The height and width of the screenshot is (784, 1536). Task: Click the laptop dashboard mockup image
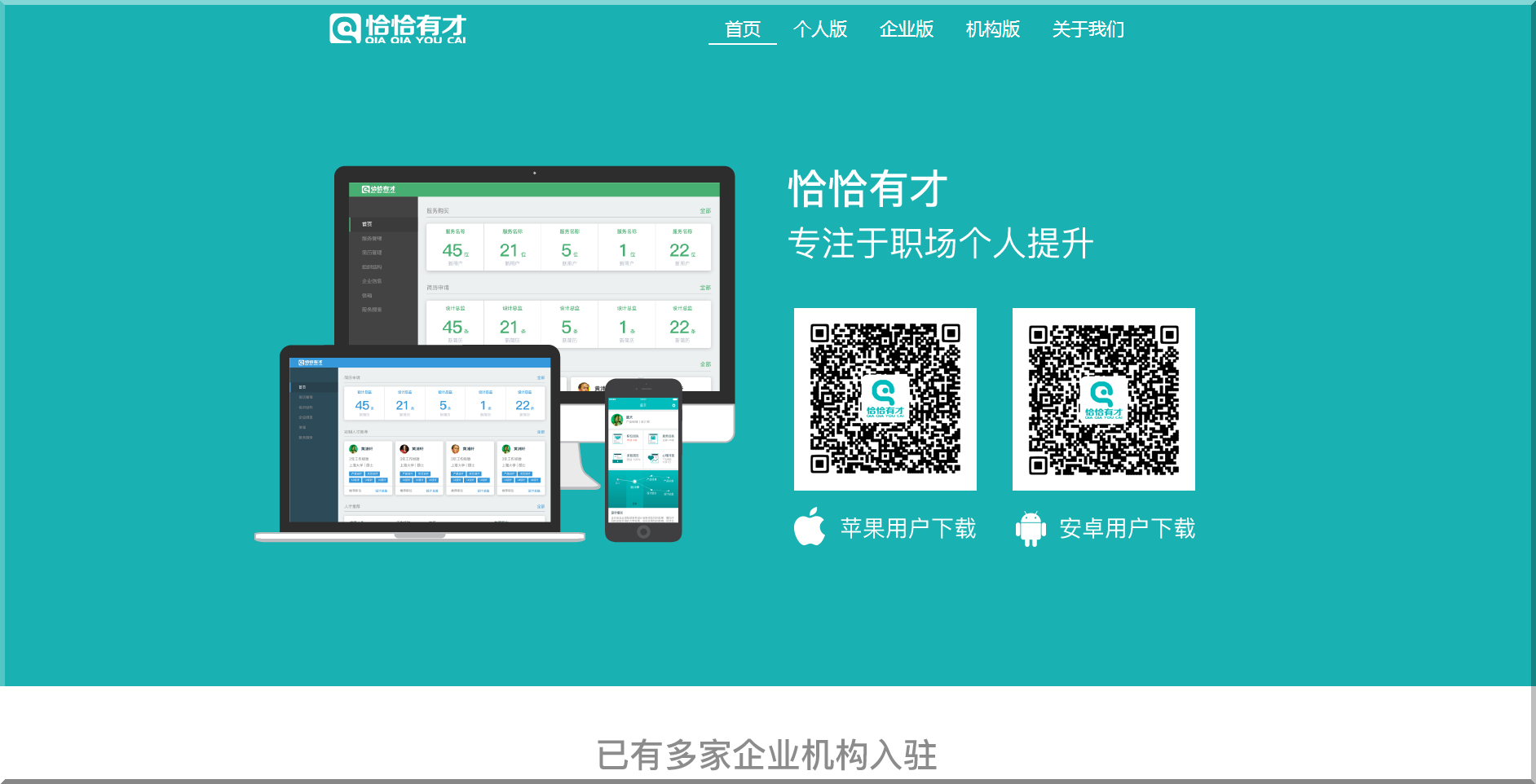coord(420,443)
